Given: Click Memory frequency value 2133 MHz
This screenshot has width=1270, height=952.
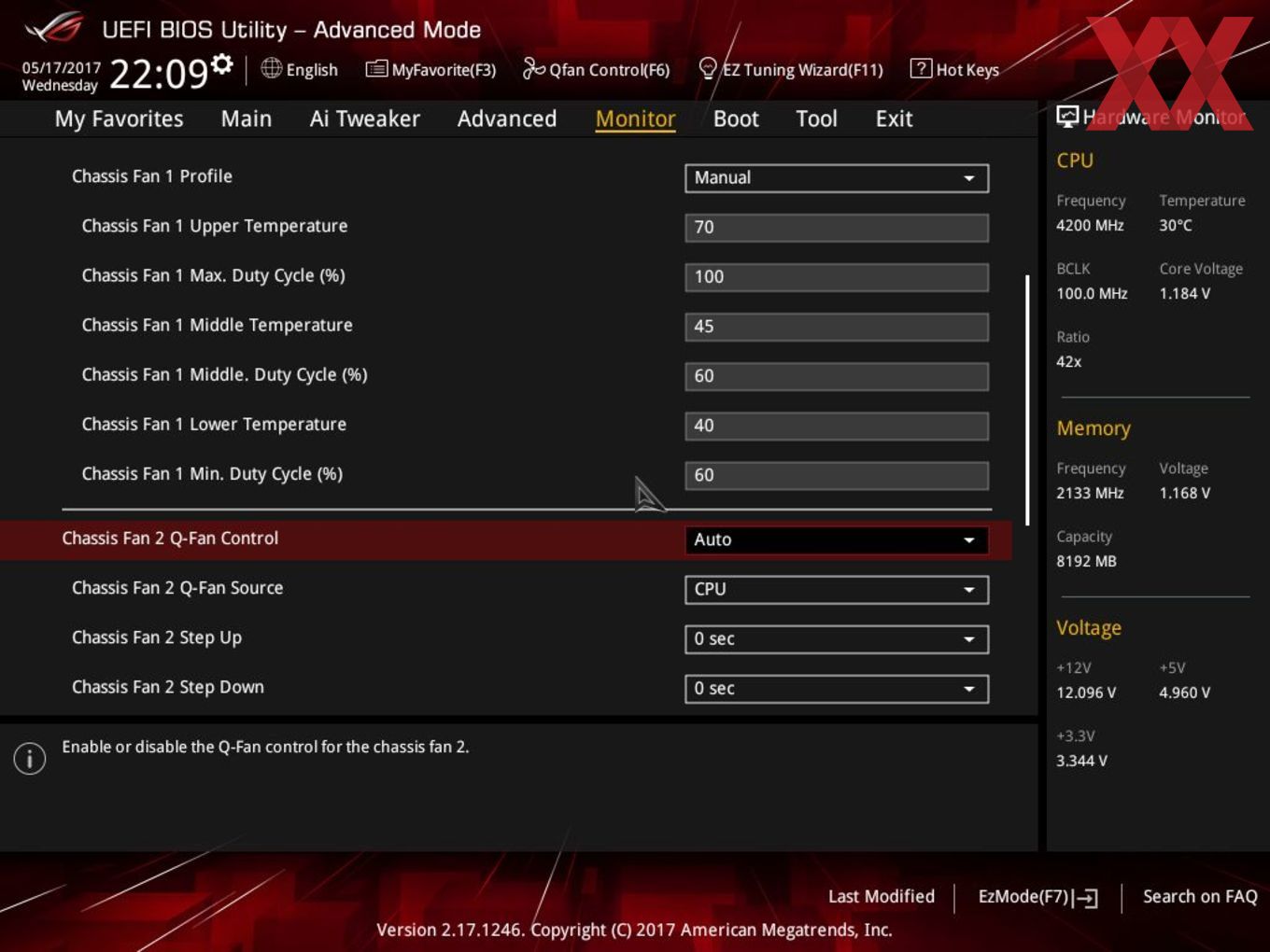Looking at the screenshot, I should (x=1090, y=493).
